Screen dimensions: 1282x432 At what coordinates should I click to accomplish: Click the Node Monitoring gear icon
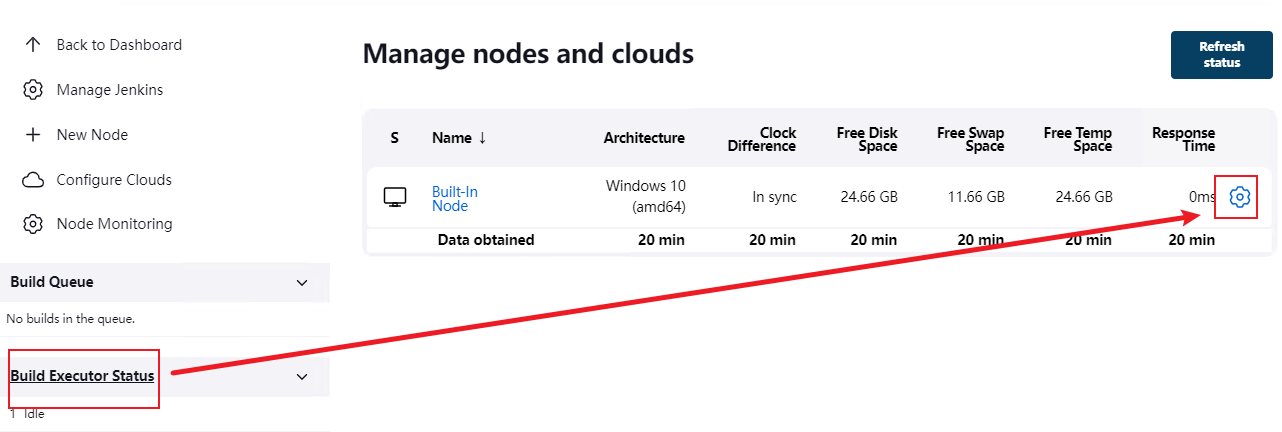[x=33, y=224]
